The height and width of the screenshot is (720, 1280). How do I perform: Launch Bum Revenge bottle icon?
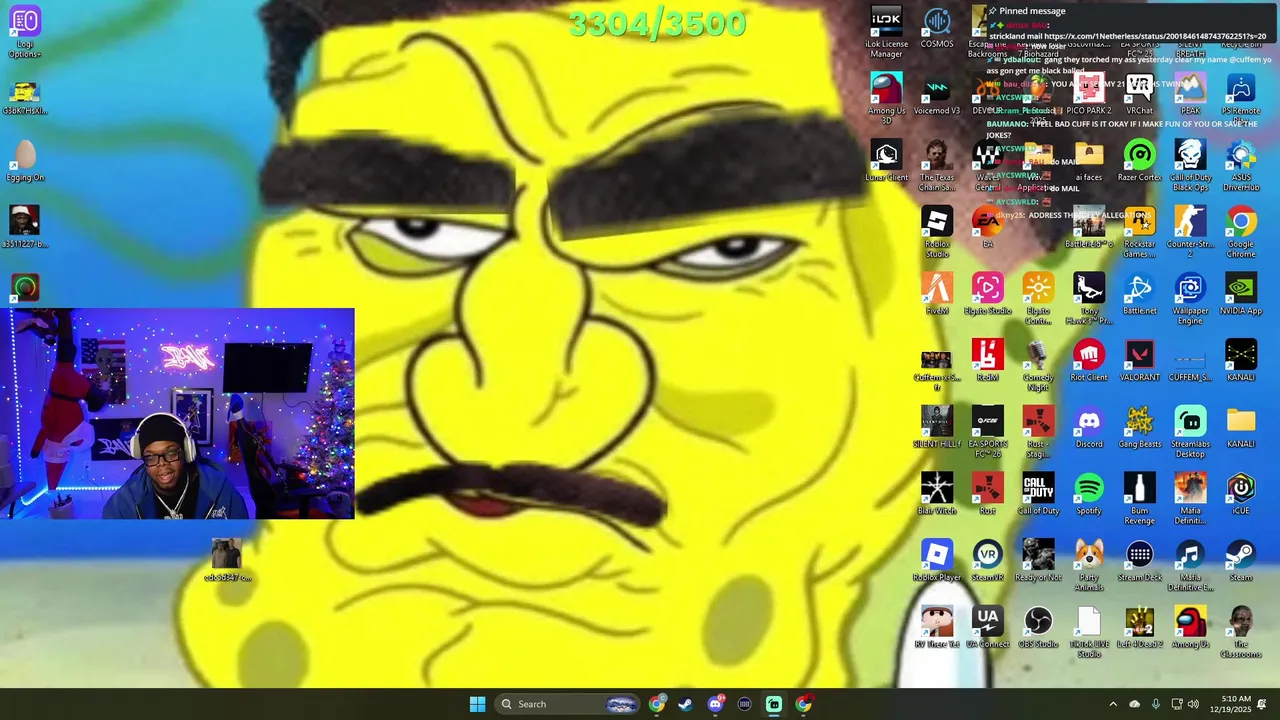[x=1139, y=498]
